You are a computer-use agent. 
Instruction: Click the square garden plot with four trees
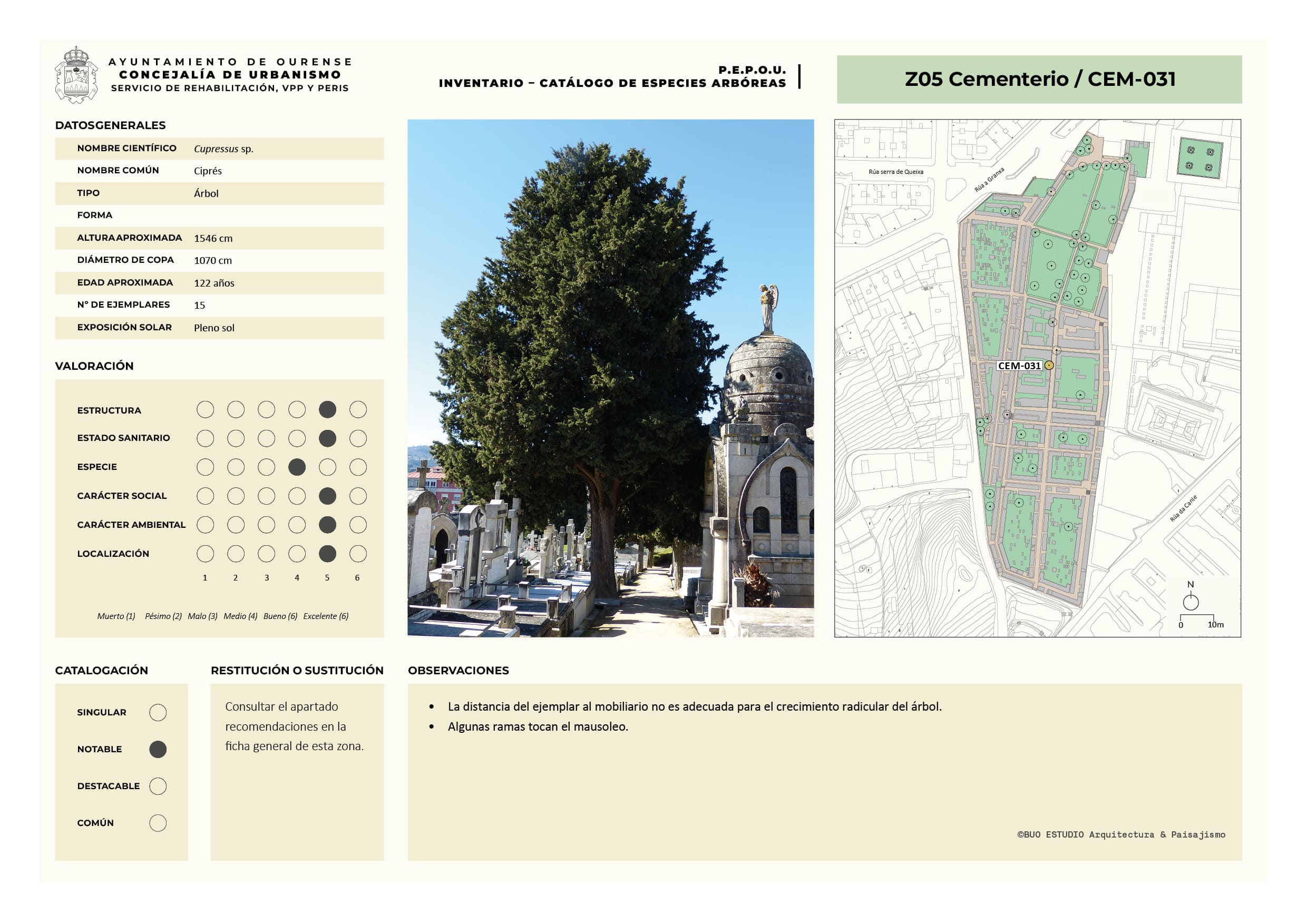[x=1199, y=158]
